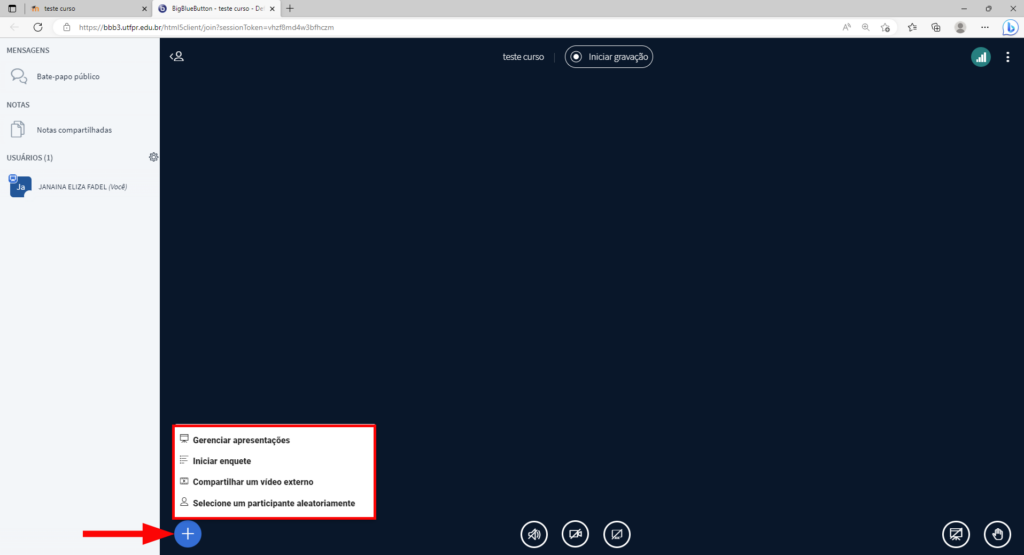Click the browser back arrow
Image resolution: width=1024 pixels, height=555 pixels.
[x=14, y=27]
